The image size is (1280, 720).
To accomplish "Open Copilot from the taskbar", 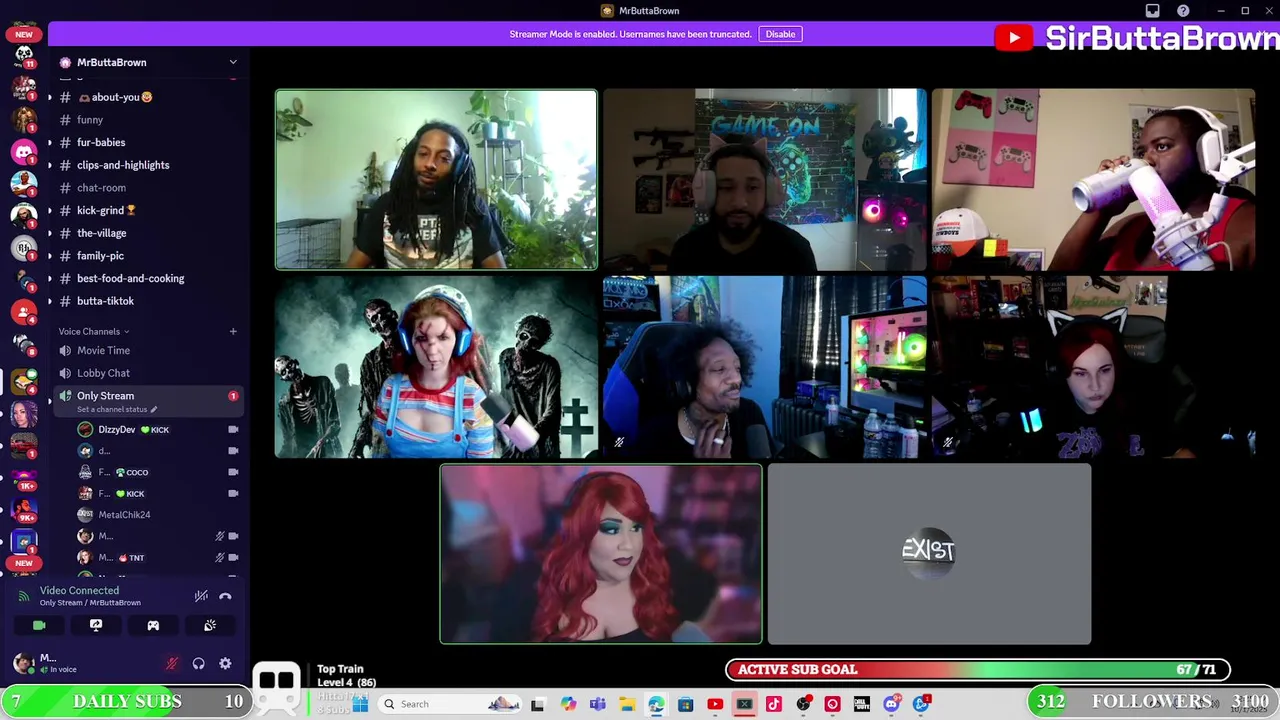I will (568, 704).
